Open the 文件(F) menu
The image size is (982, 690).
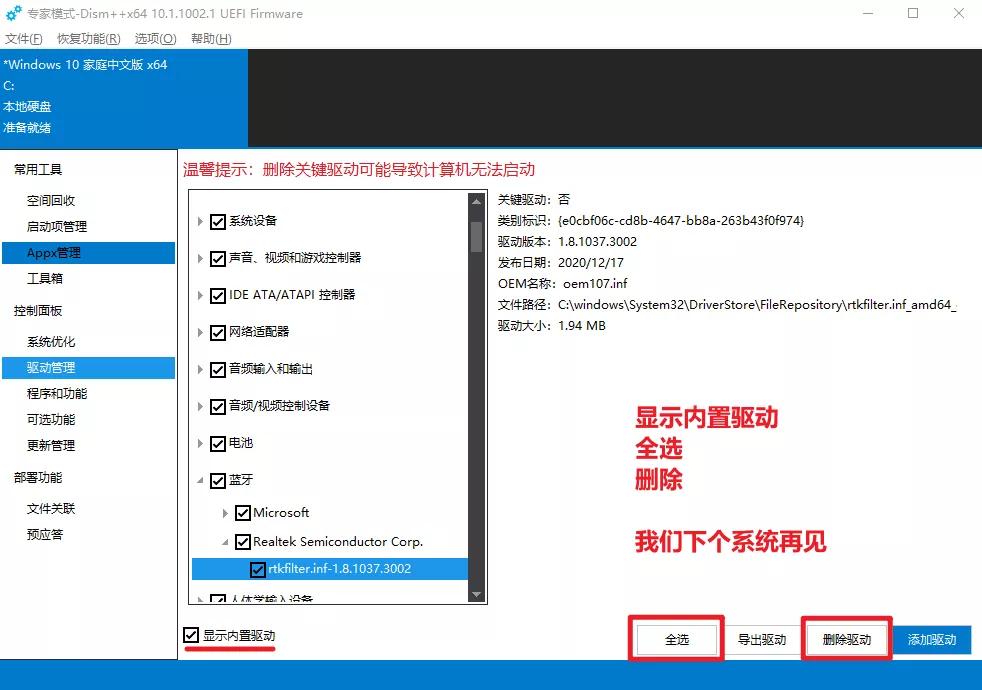[x=23, y=38]
